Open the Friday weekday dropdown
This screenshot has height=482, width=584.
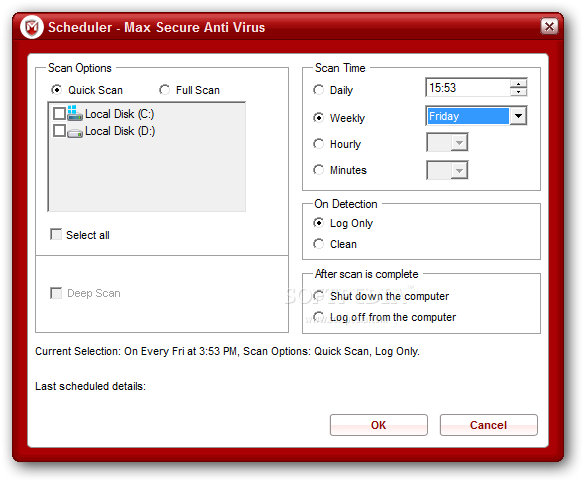[x=518, y=116]
